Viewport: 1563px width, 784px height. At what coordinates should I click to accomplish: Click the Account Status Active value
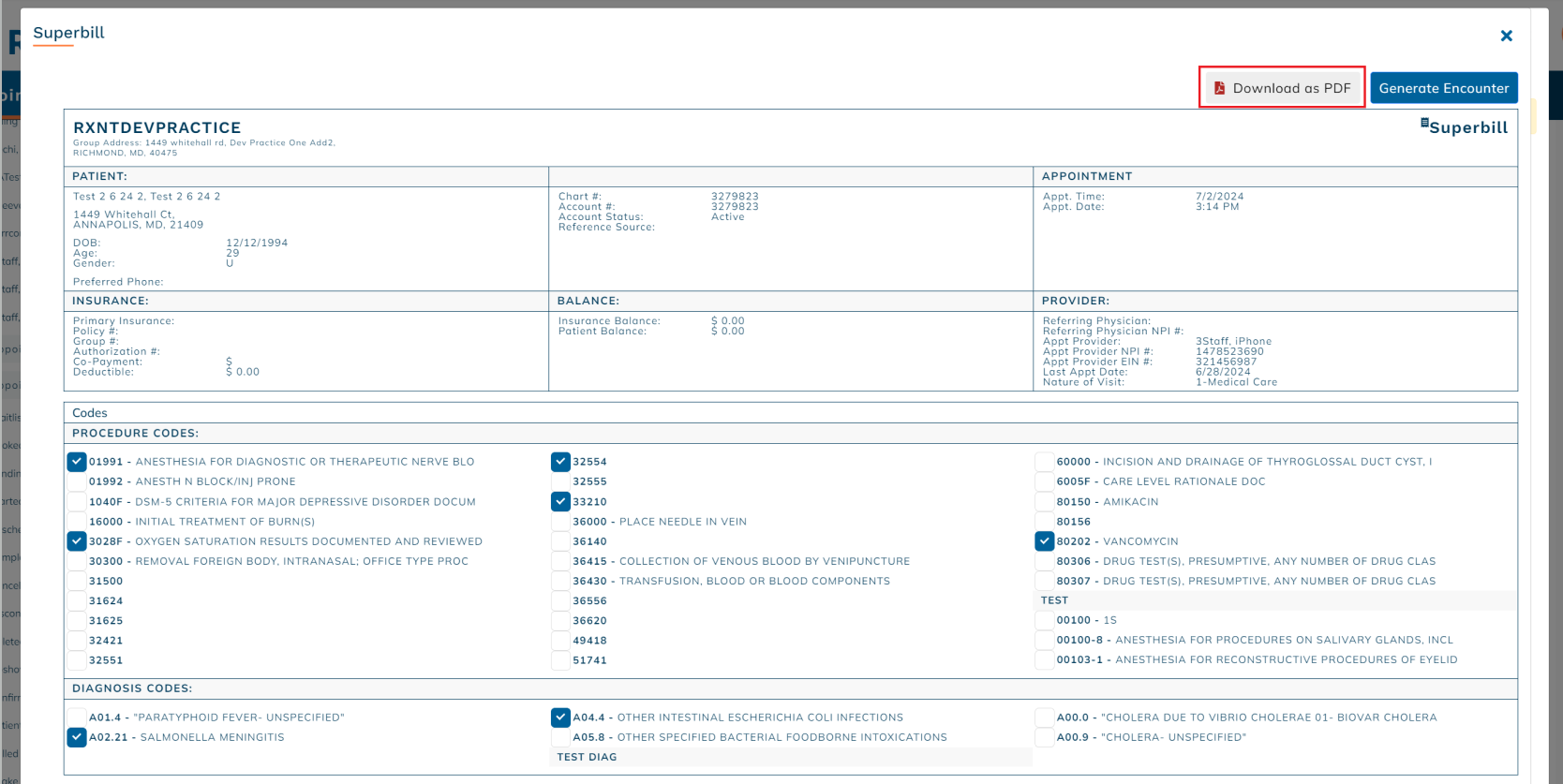728,217
